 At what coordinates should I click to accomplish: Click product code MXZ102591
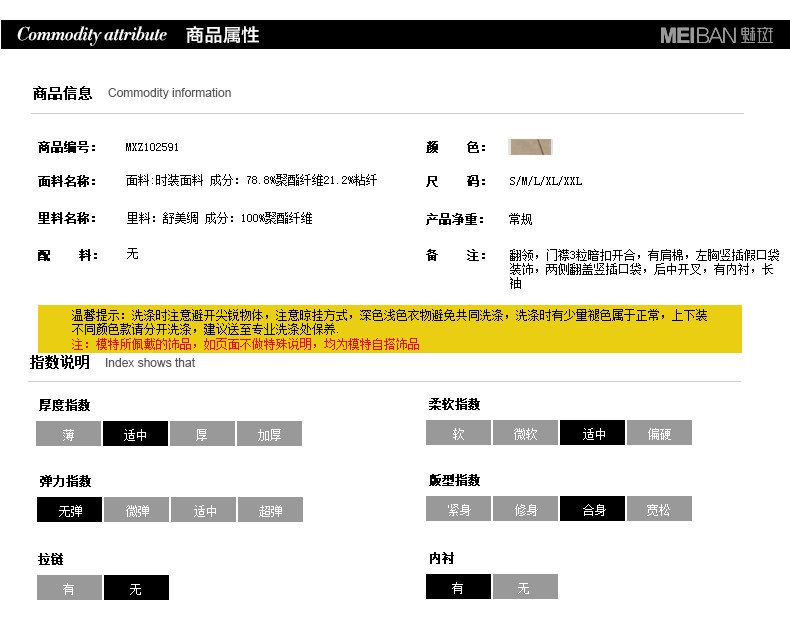pyautogui.click(x=152, y=147)
